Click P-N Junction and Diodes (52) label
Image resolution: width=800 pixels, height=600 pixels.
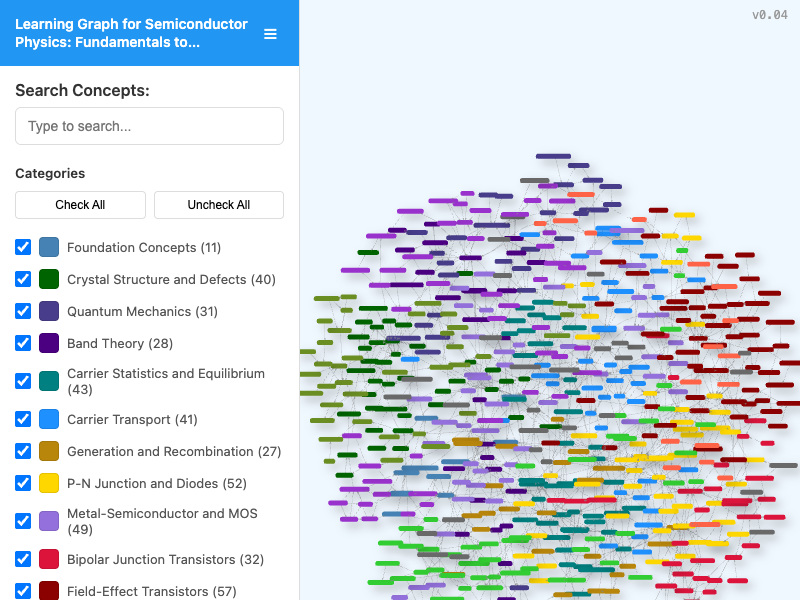click(157, 483)
